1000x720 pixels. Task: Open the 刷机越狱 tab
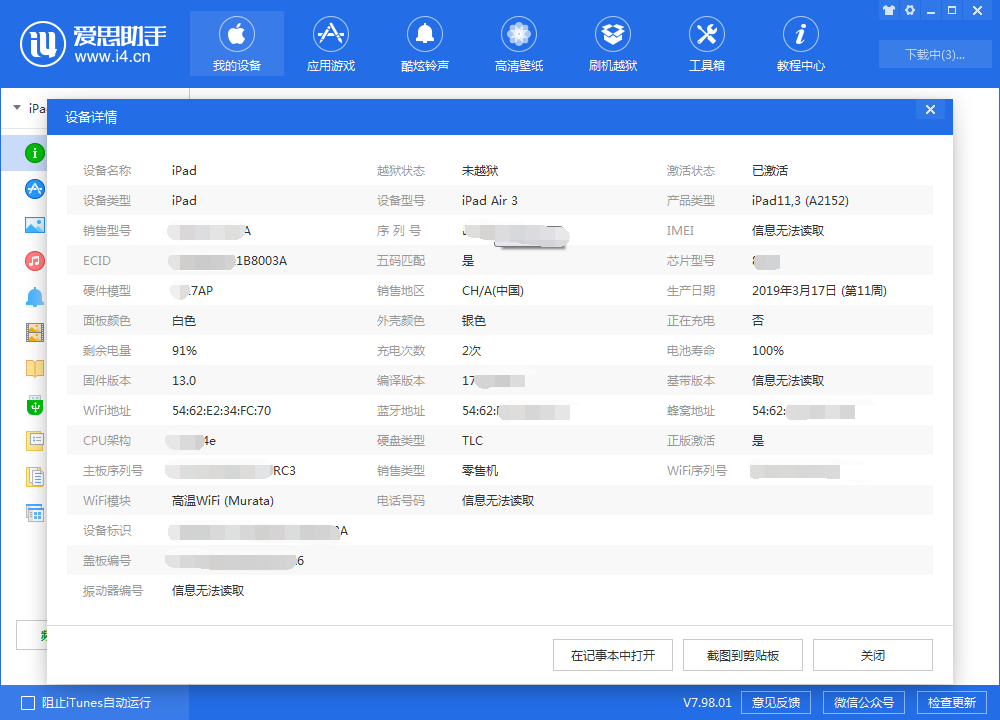tap(613, 44)
